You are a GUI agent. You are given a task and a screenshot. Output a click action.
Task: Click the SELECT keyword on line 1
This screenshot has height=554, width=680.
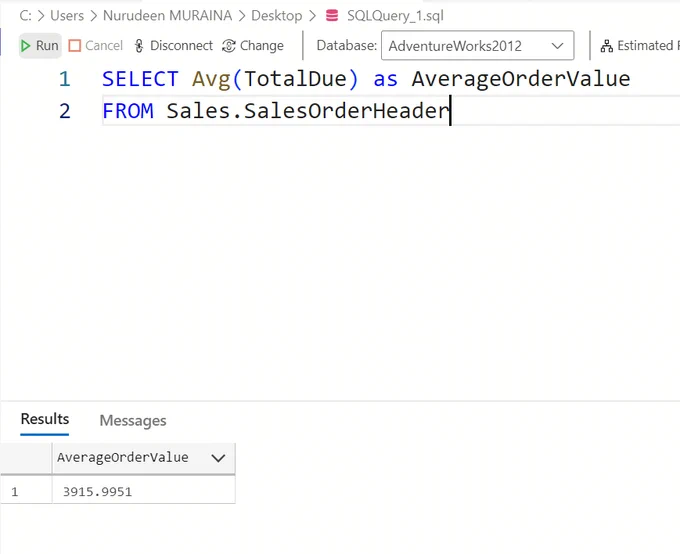140,79
